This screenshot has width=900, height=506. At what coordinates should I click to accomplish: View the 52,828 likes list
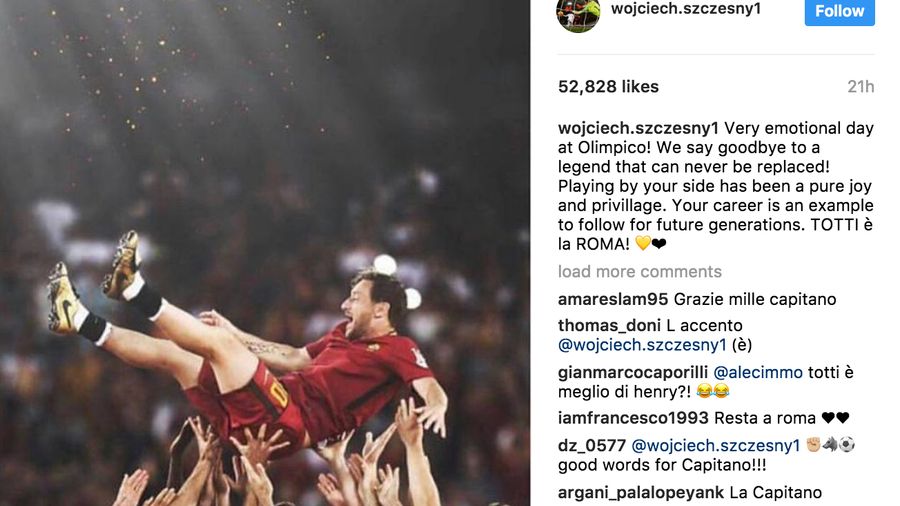(608, 87)
